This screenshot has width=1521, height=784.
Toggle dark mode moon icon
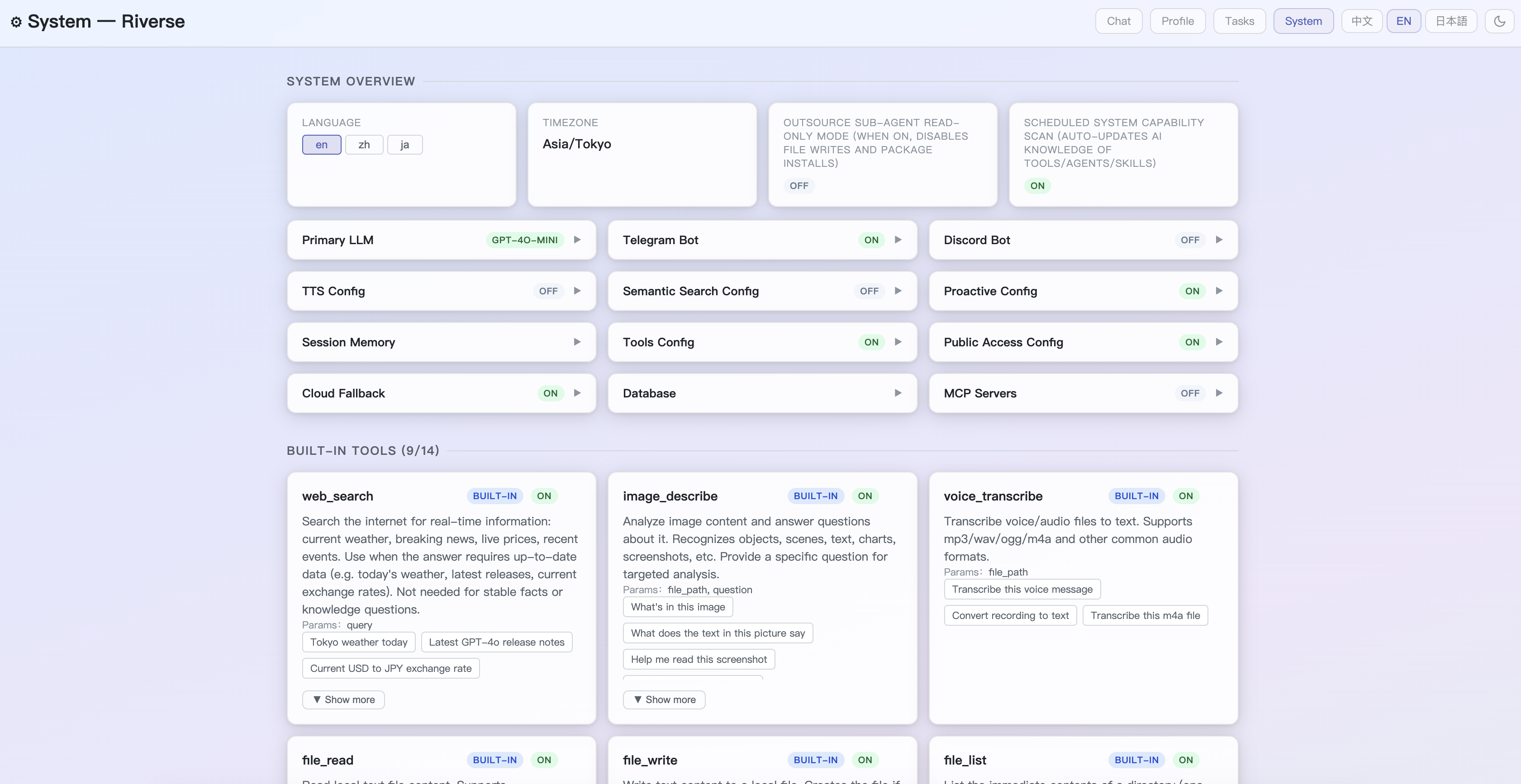coord(1499,21)
